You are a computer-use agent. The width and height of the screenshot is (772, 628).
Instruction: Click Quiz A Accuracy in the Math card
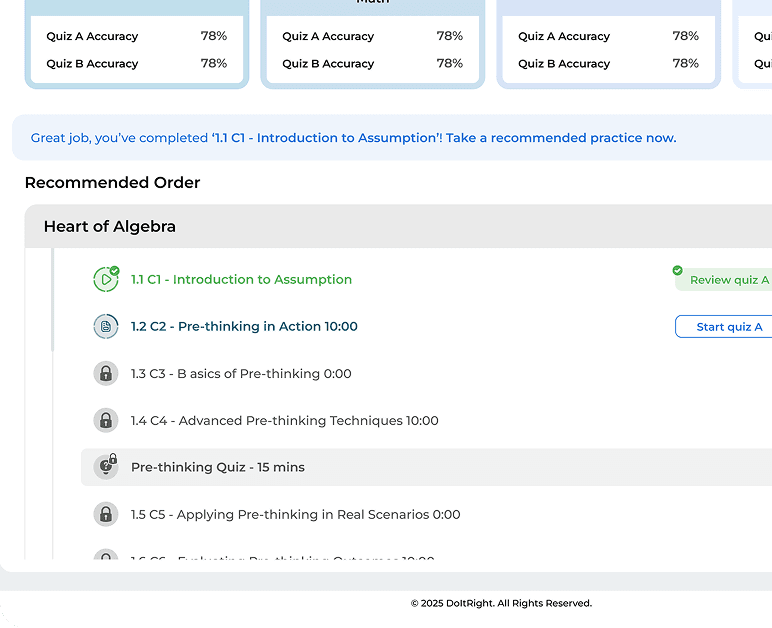click(328, 36)
